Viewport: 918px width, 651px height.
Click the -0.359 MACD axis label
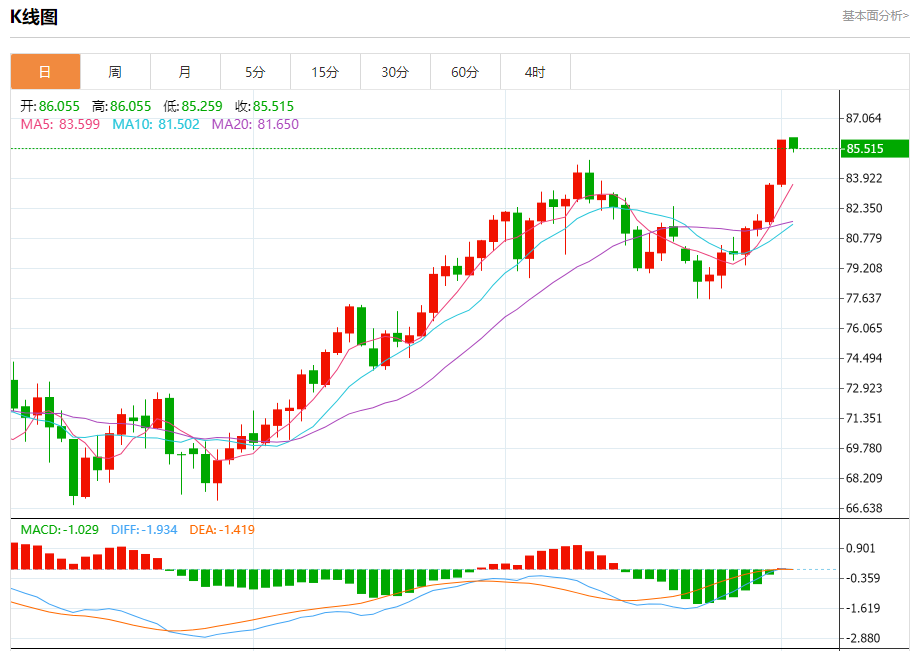click(x=861, y=578)
